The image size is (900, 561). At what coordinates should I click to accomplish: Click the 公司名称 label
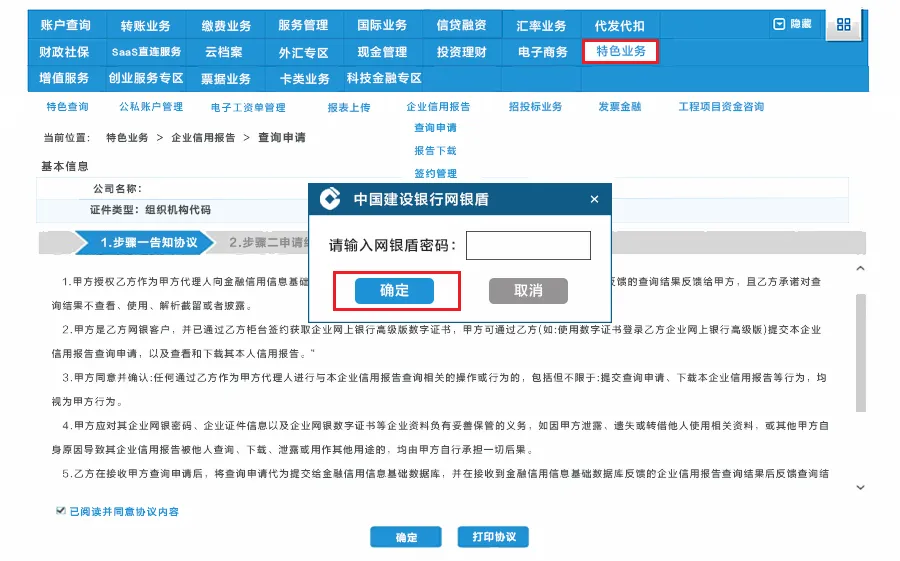tap(118, 189)
